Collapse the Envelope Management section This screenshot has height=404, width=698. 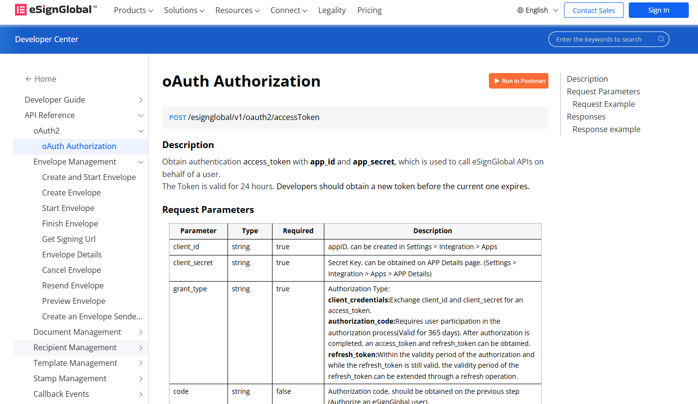(141, 162)
